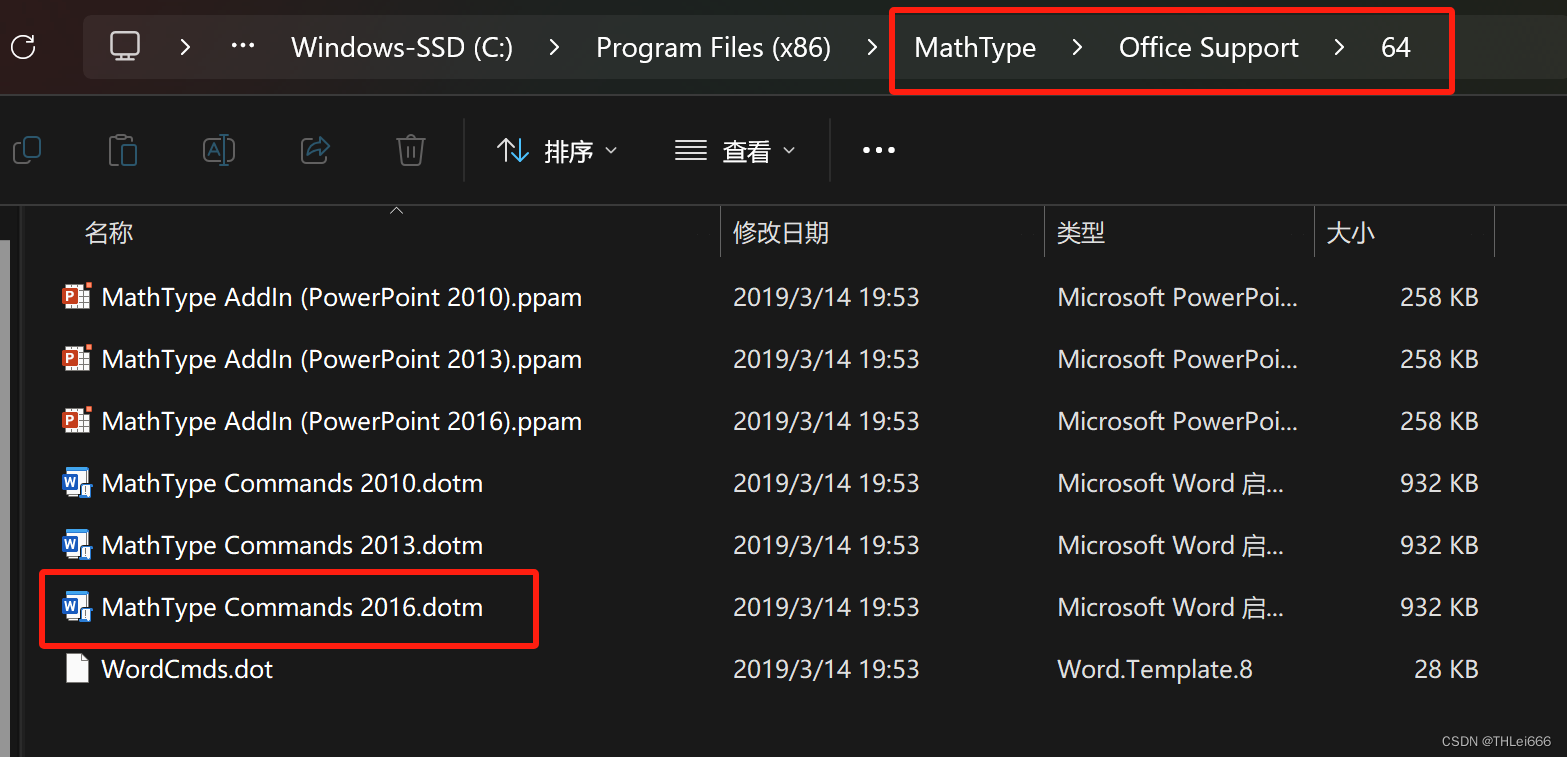Image resolution: width=1567 pixels, height=757 pixels.
Task: Click the type cell of PowerPoint 2013 add-in
Action: (x=1178, y=359)
